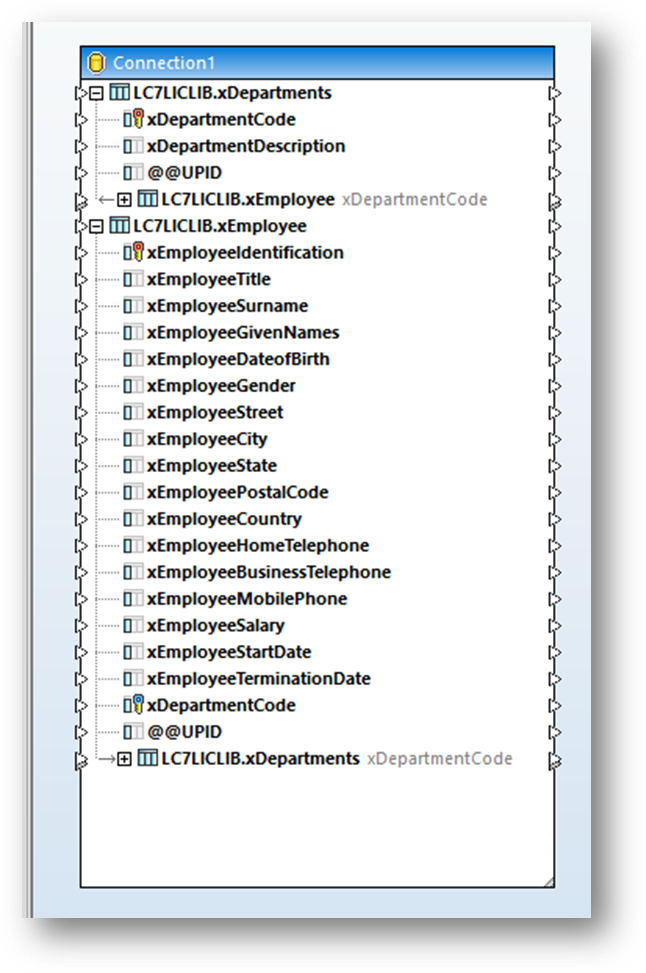Click the gray xDepartmentCode annotation beside child xDepartments

[x=439, y=759]
